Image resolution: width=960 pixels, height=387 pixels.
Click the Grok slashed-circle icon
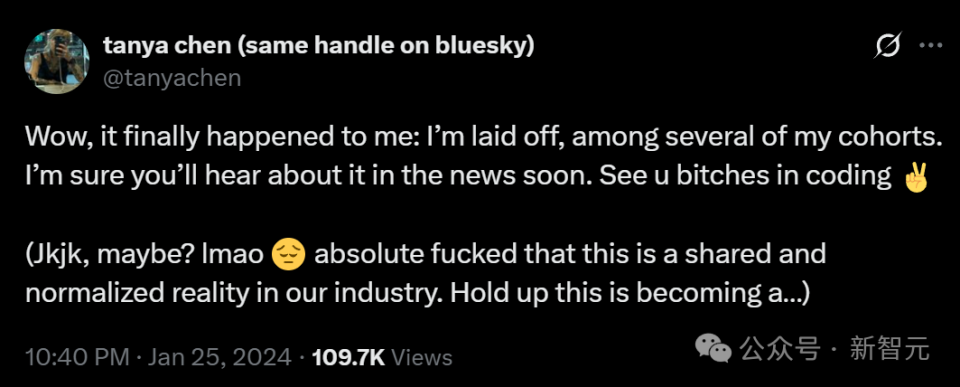[888, 46]
